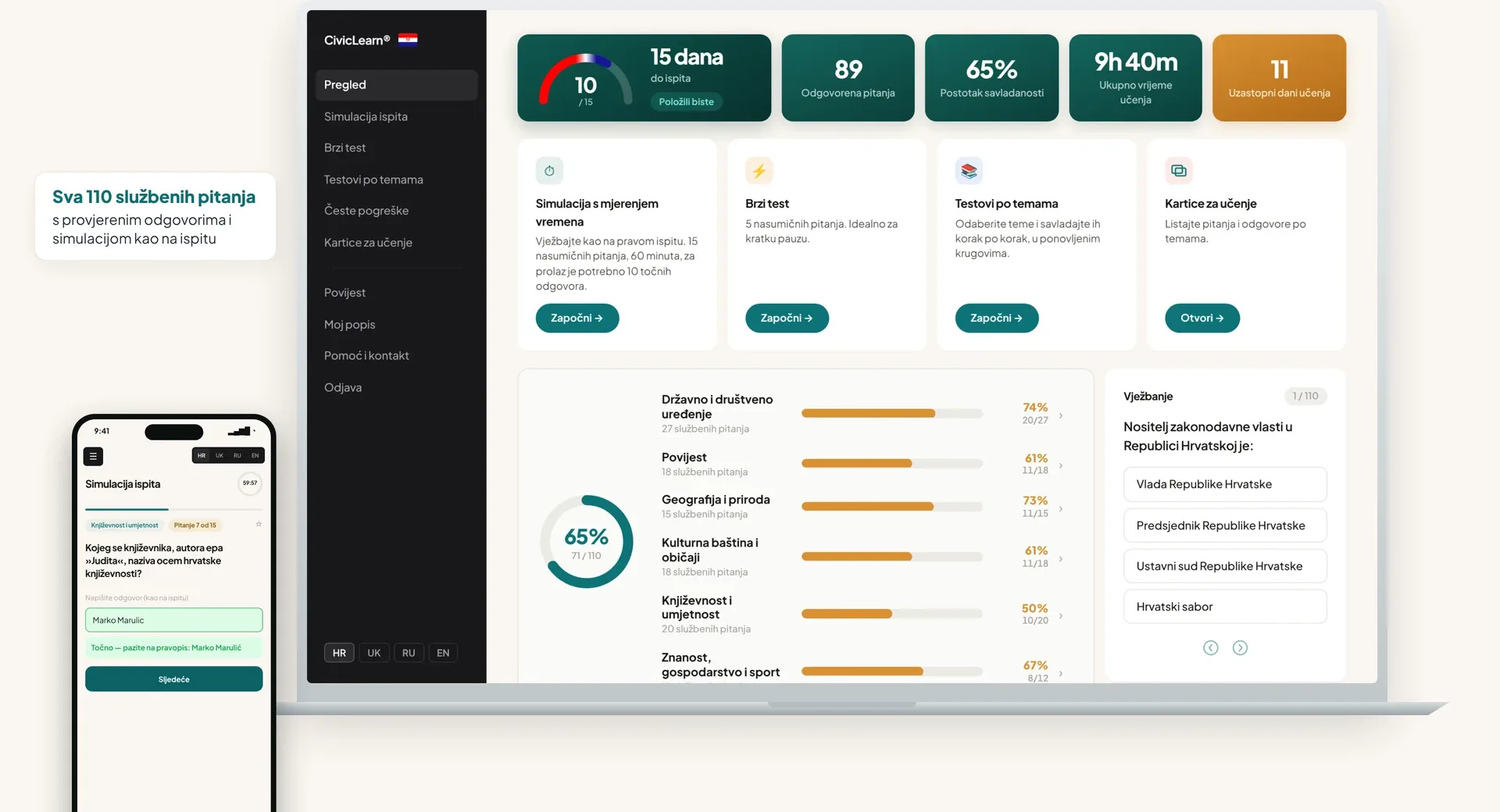
Task: Tap the 59:57 countdown timer on the phone
Action: coord(250,483)
